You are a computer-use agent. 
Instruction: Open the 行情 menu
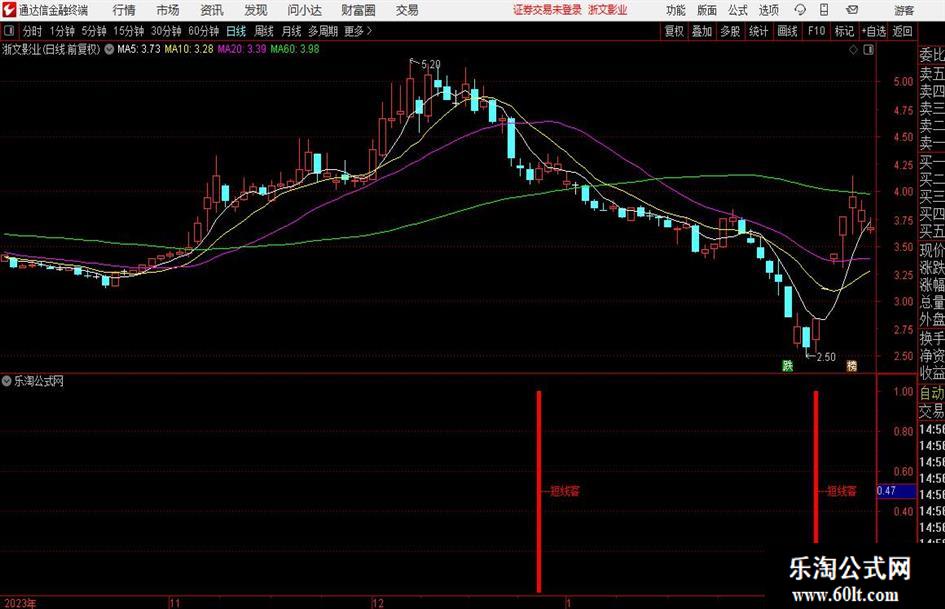124,10
